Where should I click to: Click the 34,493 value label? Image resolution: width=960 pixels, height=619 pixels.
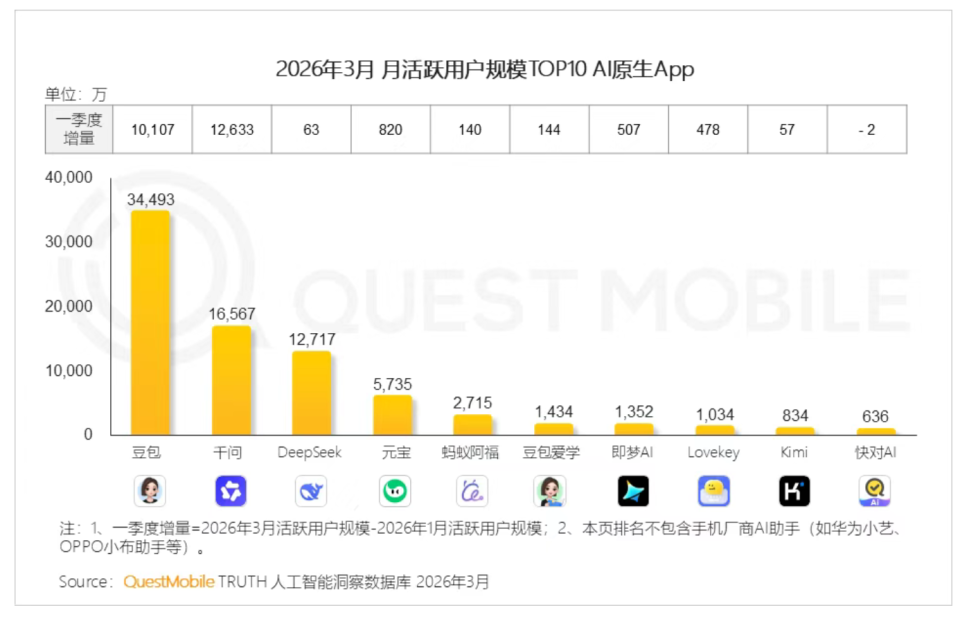(151, 200)
